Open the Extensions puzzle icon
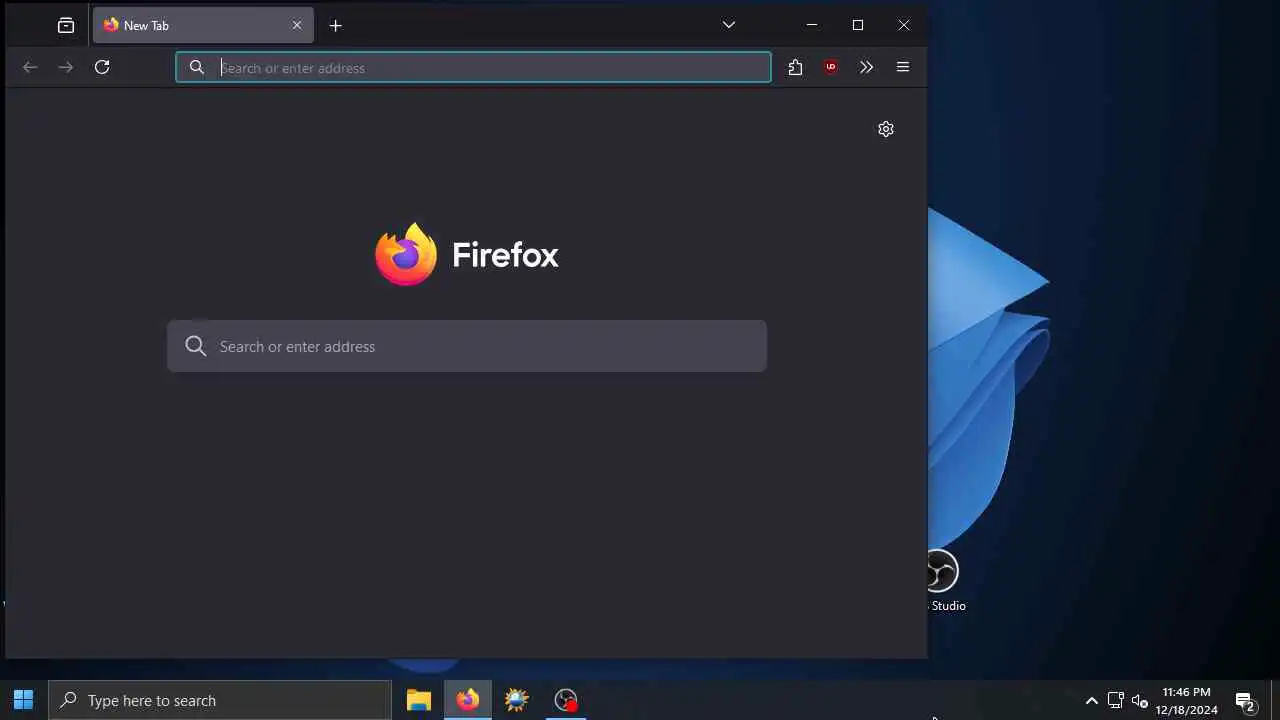The height and width of the screenshot is (720, 1280). coord(795,67)
